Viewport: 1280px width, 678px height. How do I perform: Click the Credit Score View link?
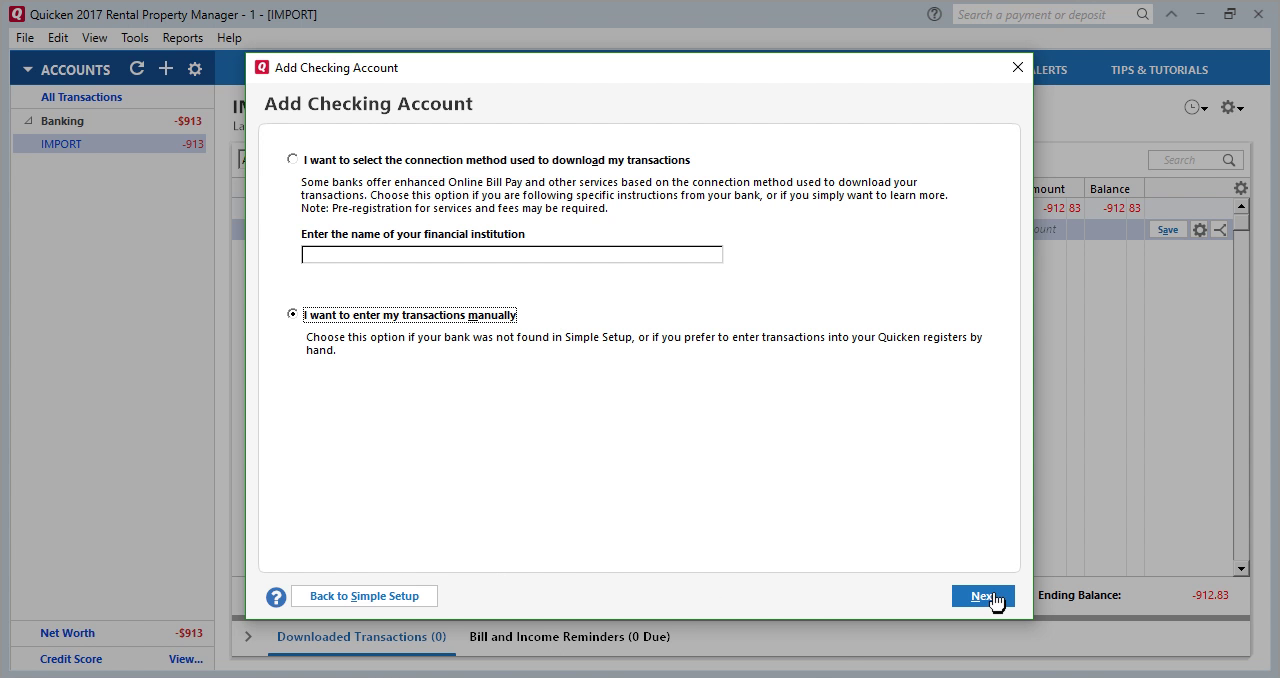click(186, 659)
